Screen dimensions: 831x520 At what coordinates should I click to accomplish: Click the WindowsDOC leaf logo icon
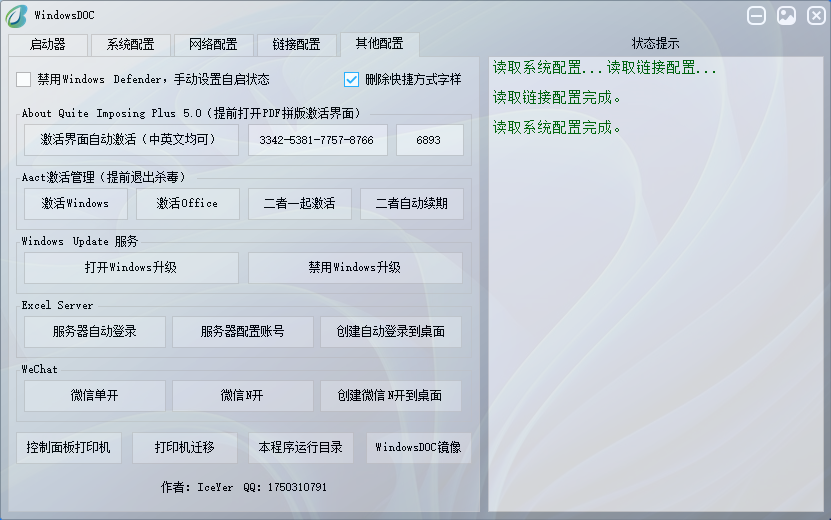[x=16, y=16]
